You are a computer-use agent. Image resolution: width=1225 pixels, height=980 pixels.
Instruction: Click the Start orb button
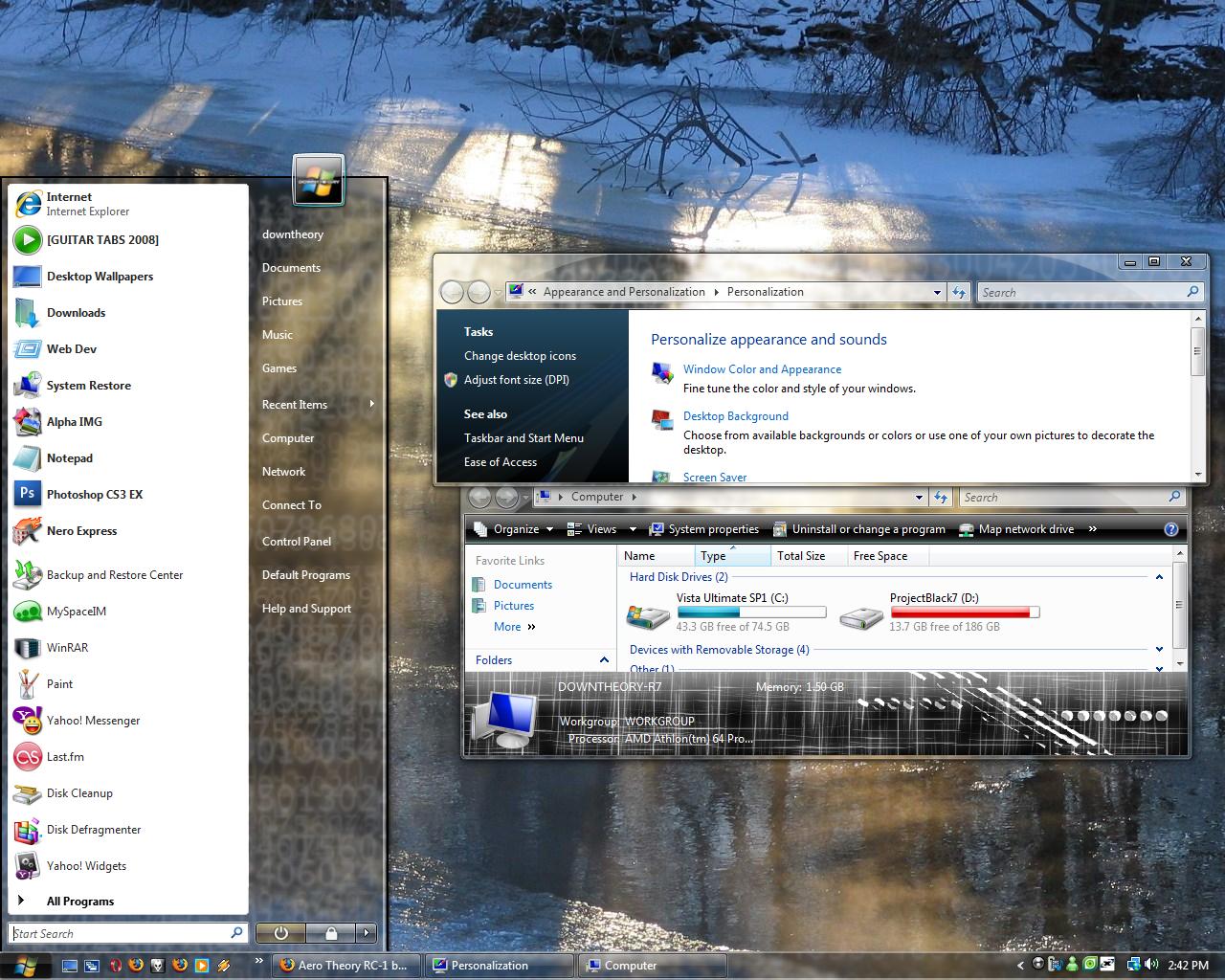coord(26,966)
